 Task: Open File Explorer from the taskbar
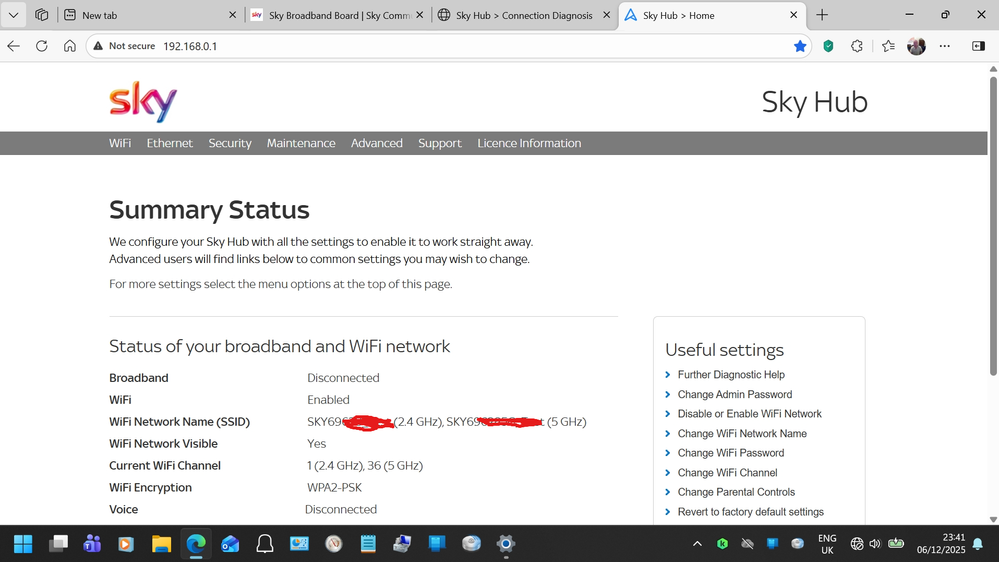tap(161, 544)
